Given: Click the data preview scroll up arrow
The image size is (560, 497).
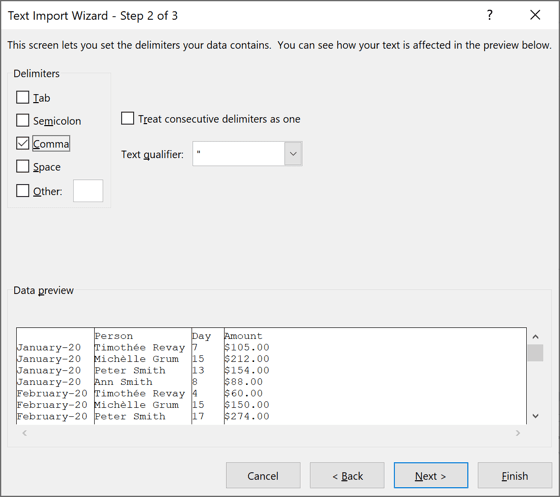Looking at the screenshot, I should click(535, 337).
